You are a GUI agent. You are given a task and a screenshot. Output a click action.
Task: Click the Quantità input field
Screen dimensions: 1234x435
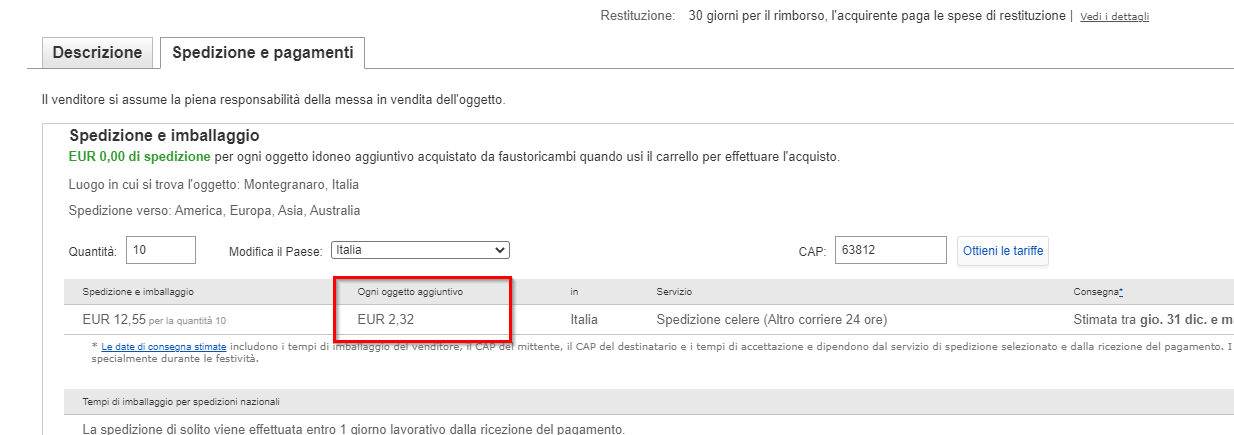pyautogui.click(x=162, y=250)
